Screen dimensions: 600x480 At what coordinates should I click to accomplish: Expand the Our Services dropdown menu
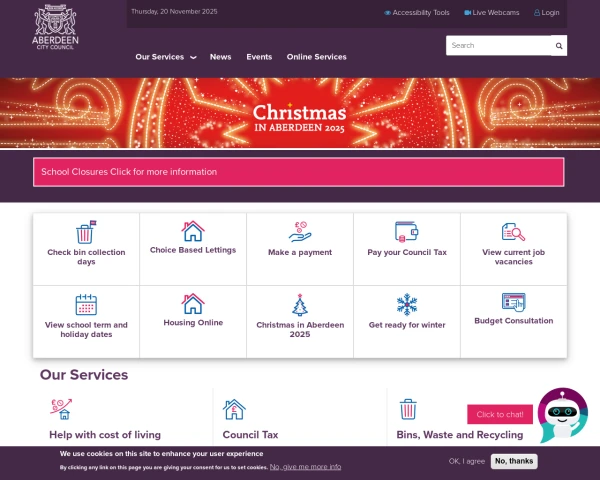[x=166, y=57]
